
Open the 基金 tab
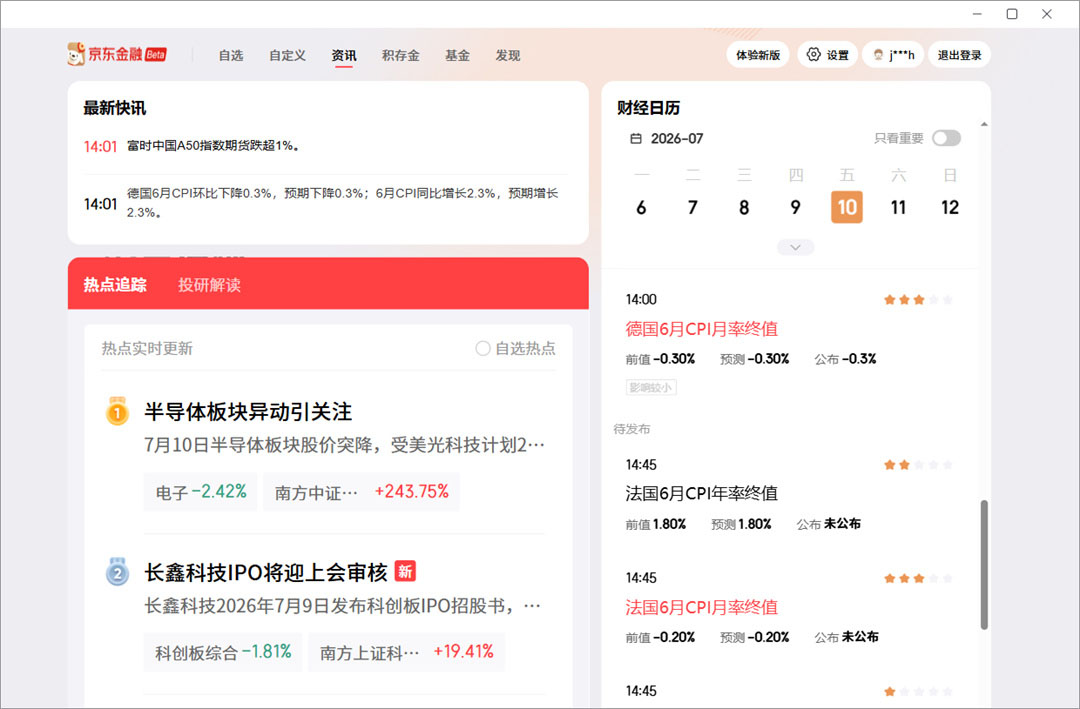coord(457,55)
